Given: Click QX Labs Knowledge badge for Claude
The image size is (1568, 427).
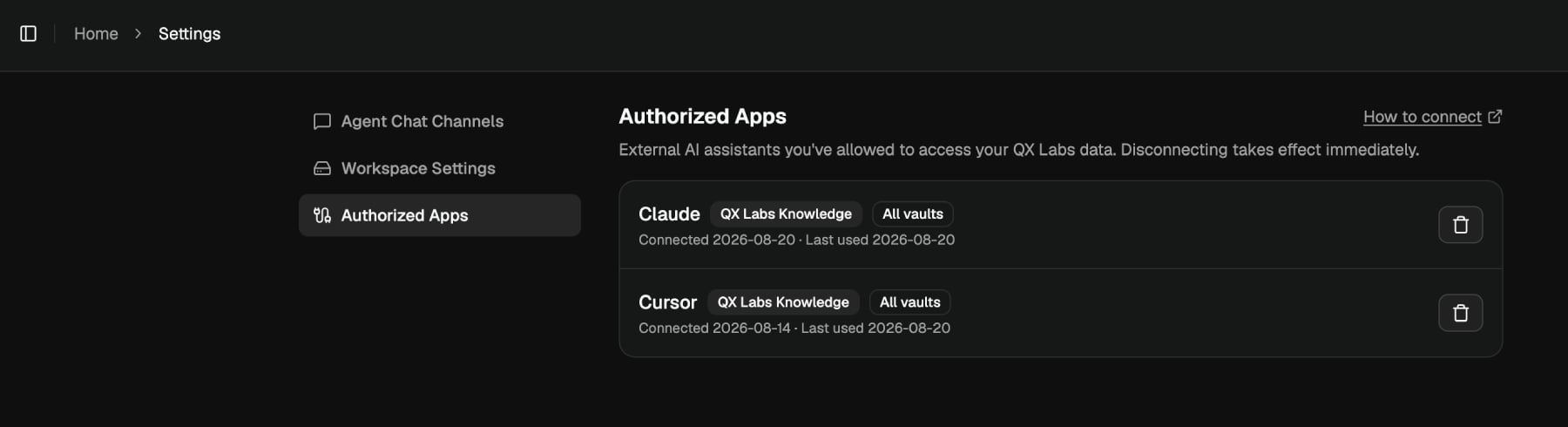Looking at the screenshot, I should click(x=786, y=214).
